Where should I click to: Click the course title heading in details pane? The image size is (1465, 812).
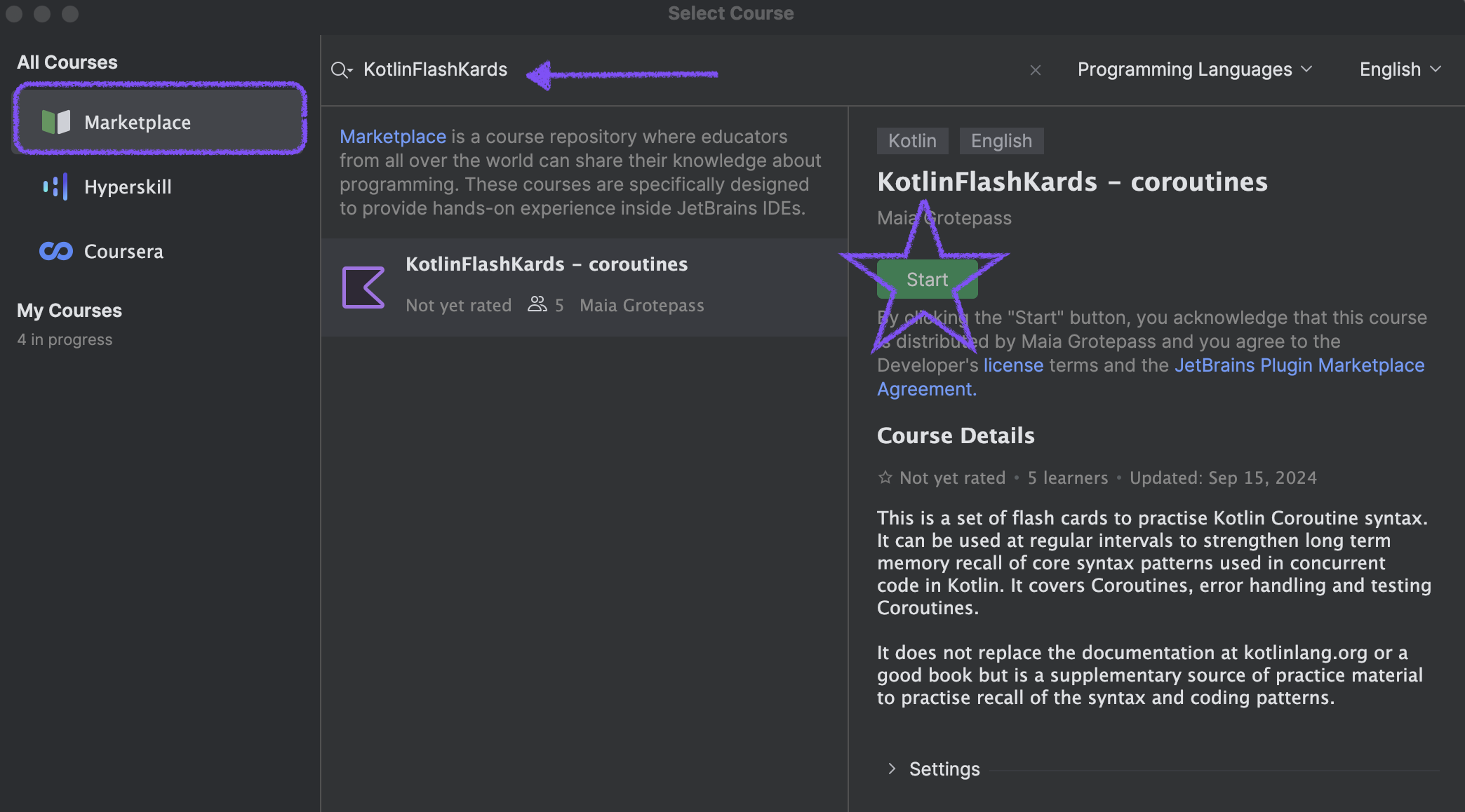[1072, 182]
